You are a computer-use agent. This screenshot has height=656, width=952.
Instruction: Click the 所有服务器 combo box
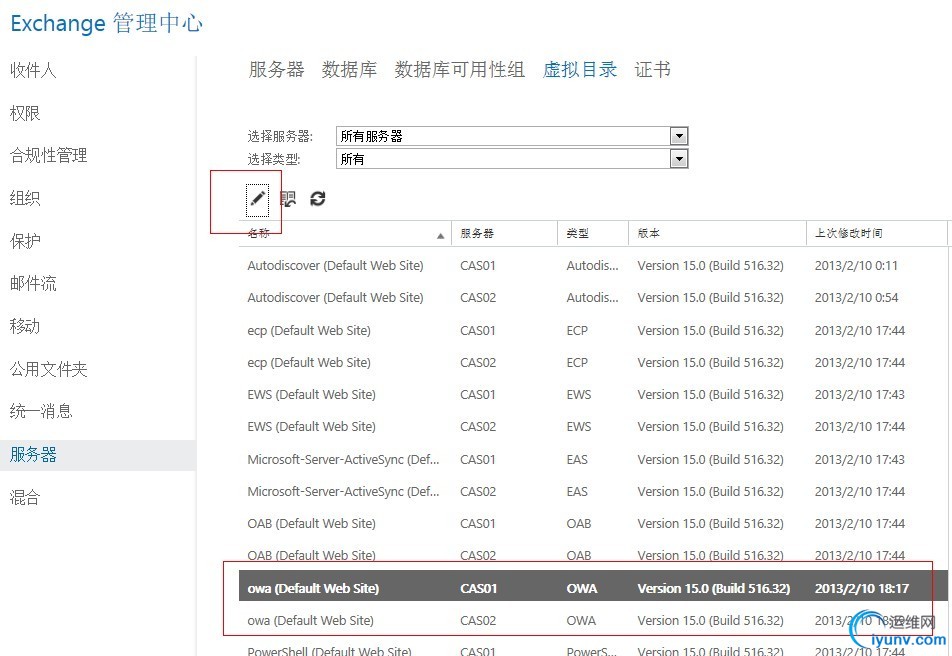click(x=512, y=136)
